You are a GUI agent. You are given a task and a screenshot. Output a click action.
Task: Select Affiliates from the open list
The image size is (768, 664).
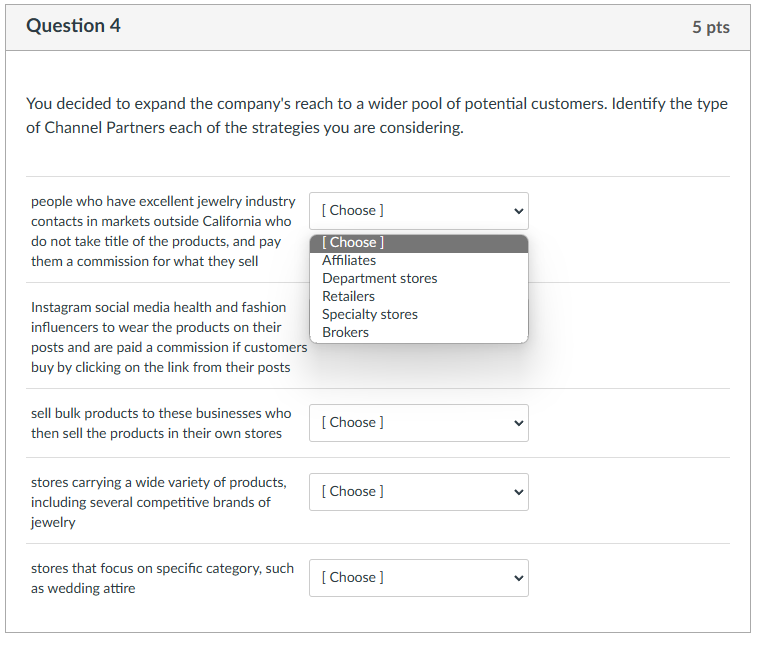349,261
